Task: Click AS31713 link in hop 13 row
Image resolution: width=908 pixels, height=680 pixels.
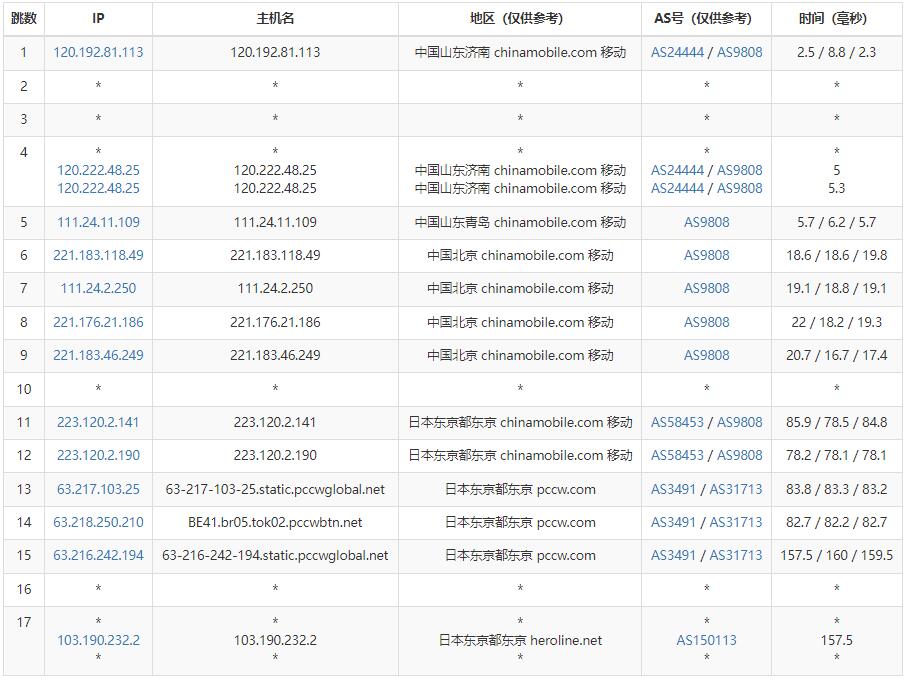Action: click(x=736, y=489)
